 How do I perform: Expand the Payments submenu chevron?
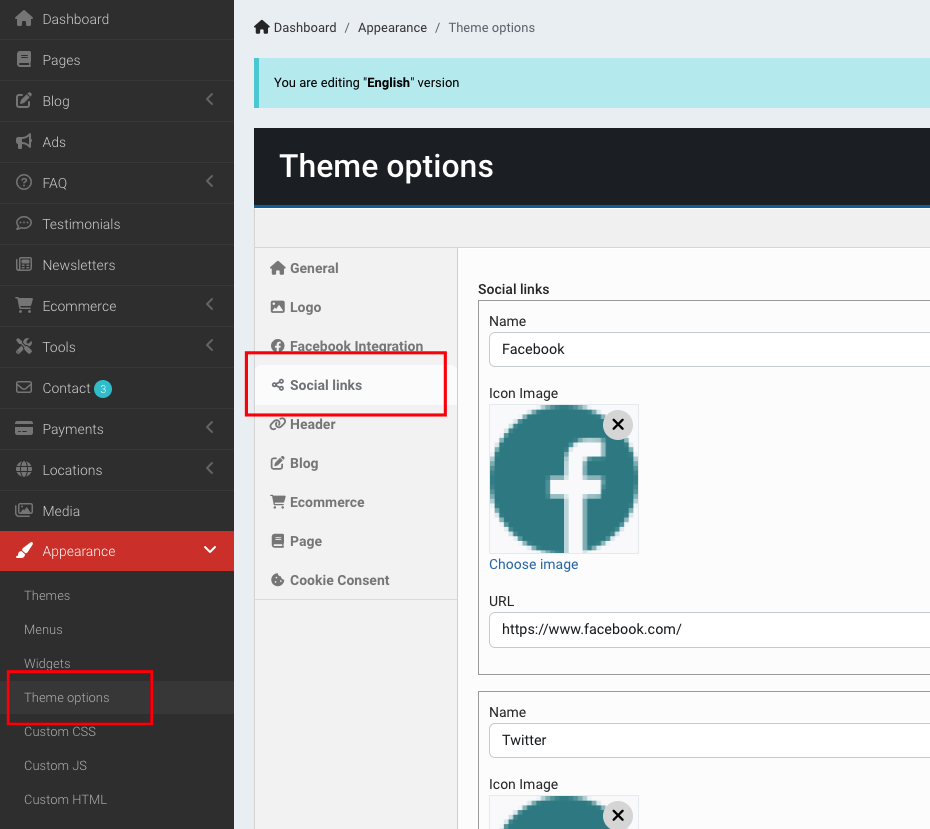pos(210,427)
